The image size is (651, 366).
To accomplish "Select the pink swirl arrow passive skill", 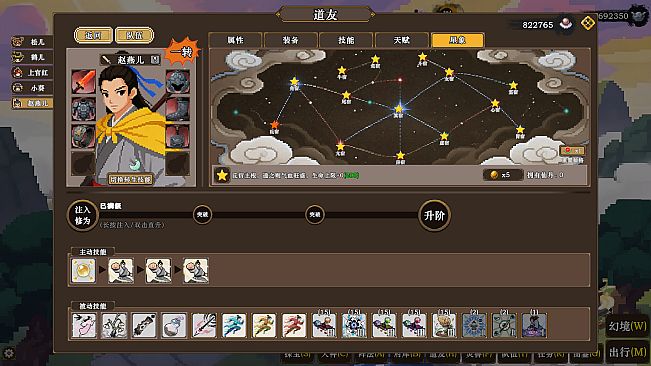I will coord(84,325).
